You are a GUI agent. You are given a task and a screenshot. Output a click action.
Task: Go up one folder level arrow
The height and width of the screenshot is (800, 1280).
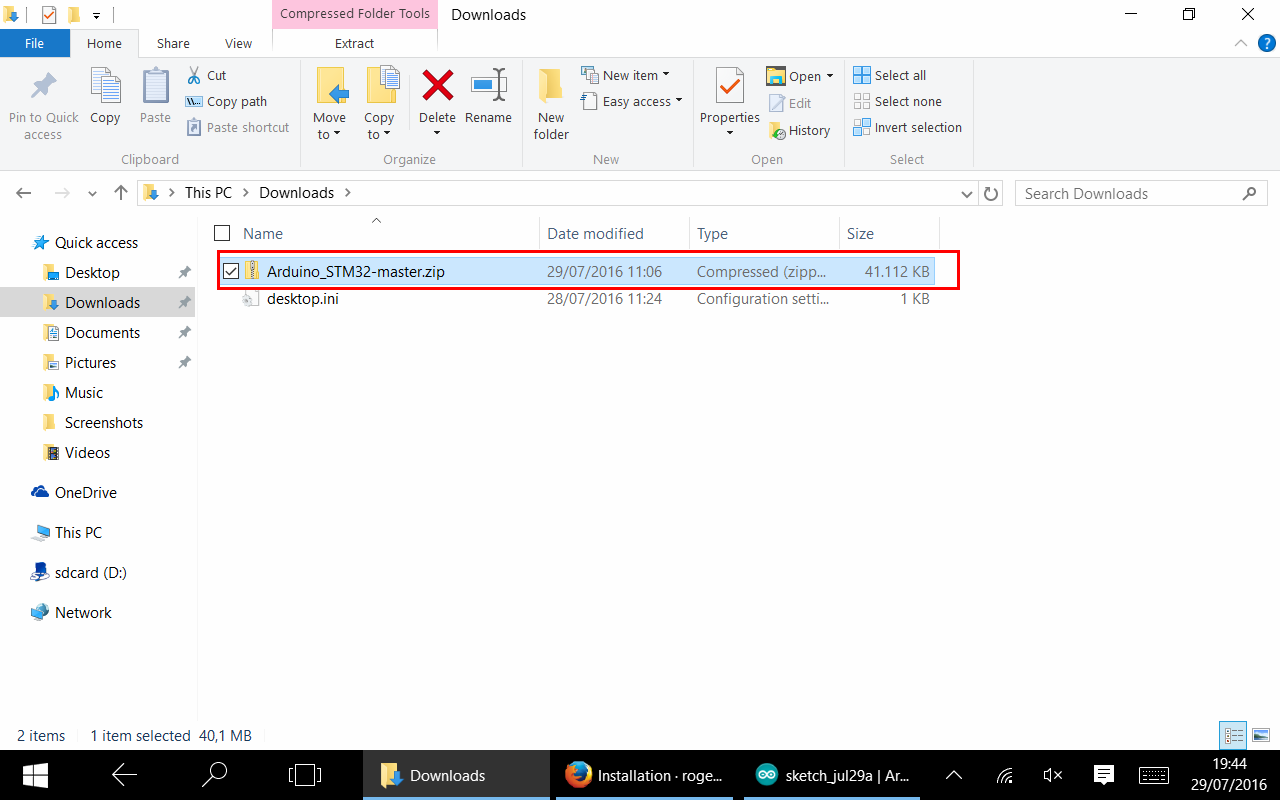pos(121,193)
